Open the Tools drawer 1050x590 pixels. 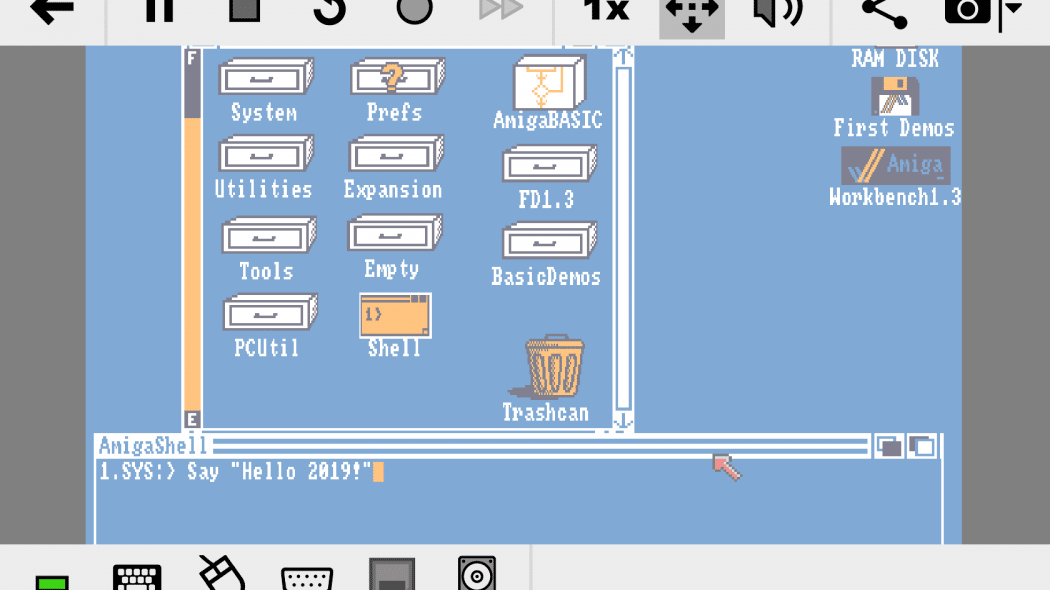click(269, 234)
